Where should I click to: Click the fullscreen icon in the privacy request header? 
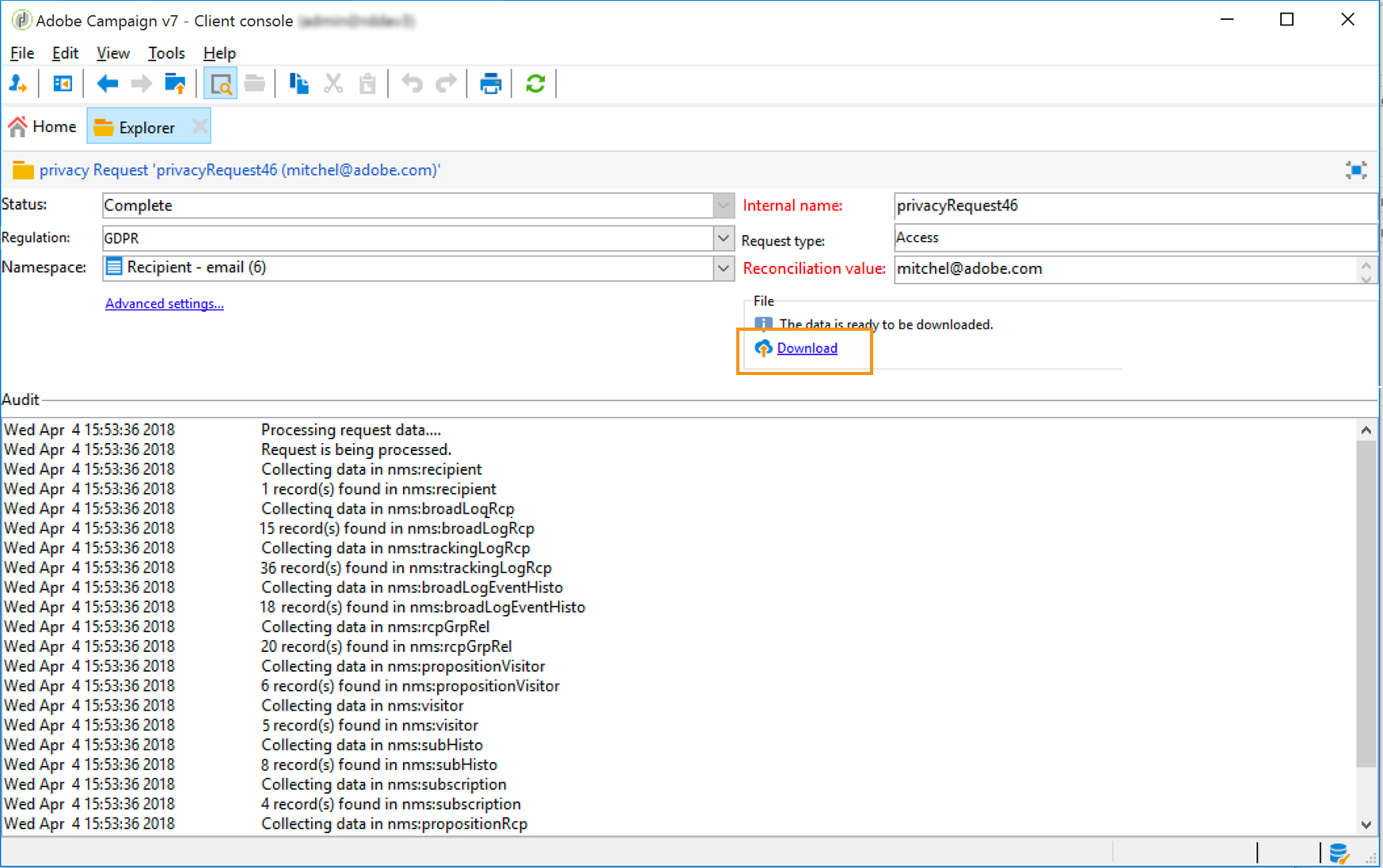[1356, 170]
